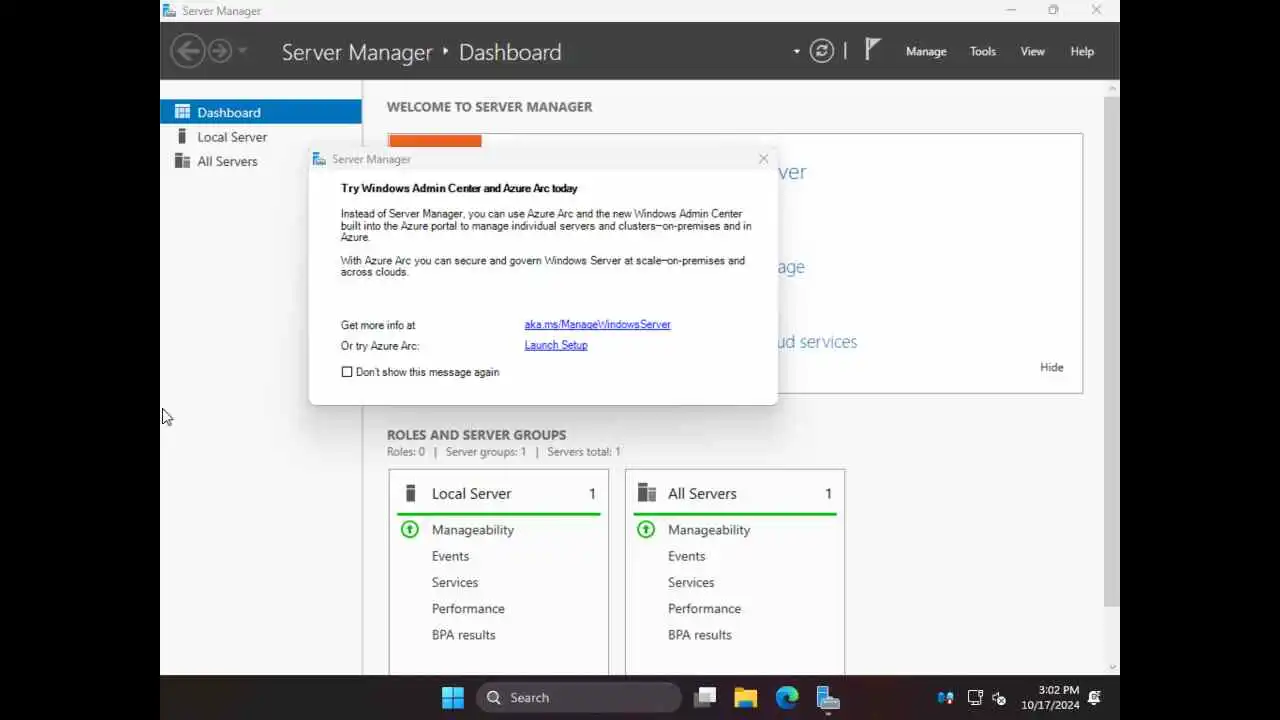The image size is (1280, 720).
Task: Open Events under All Servers
Action: tap(687, 556)
